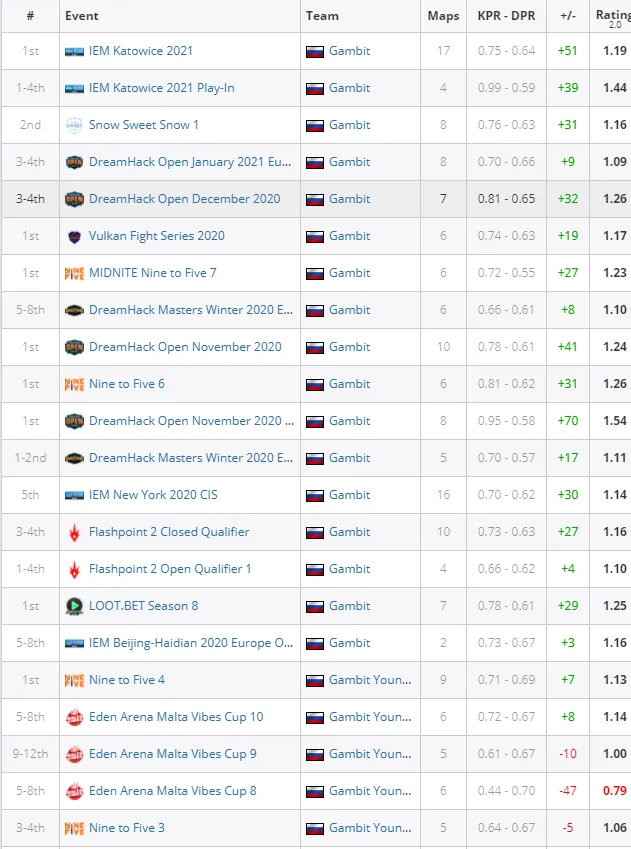This screenshot has width=631, height=849.
Task: Open MIDNITE Nine to Five 7 link
Action: tap(153, 273)
